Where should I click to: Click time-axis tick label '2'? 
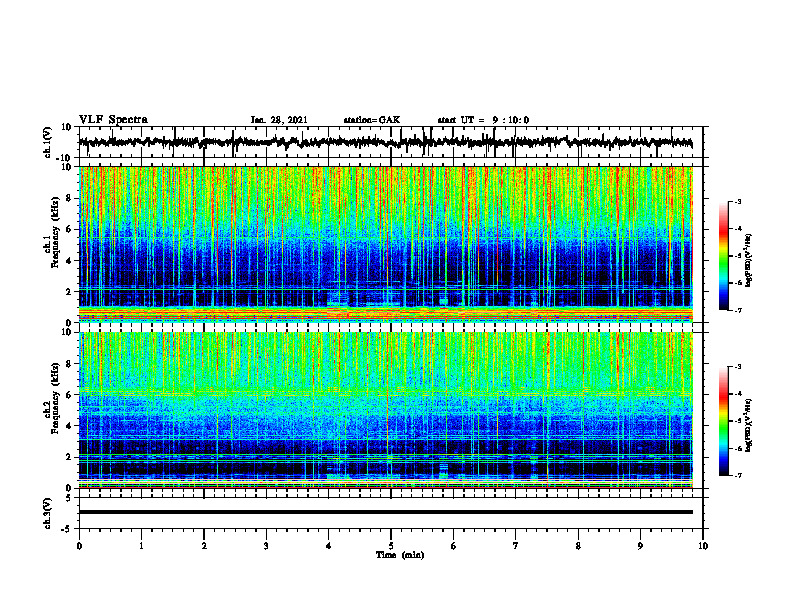(204, 546)
